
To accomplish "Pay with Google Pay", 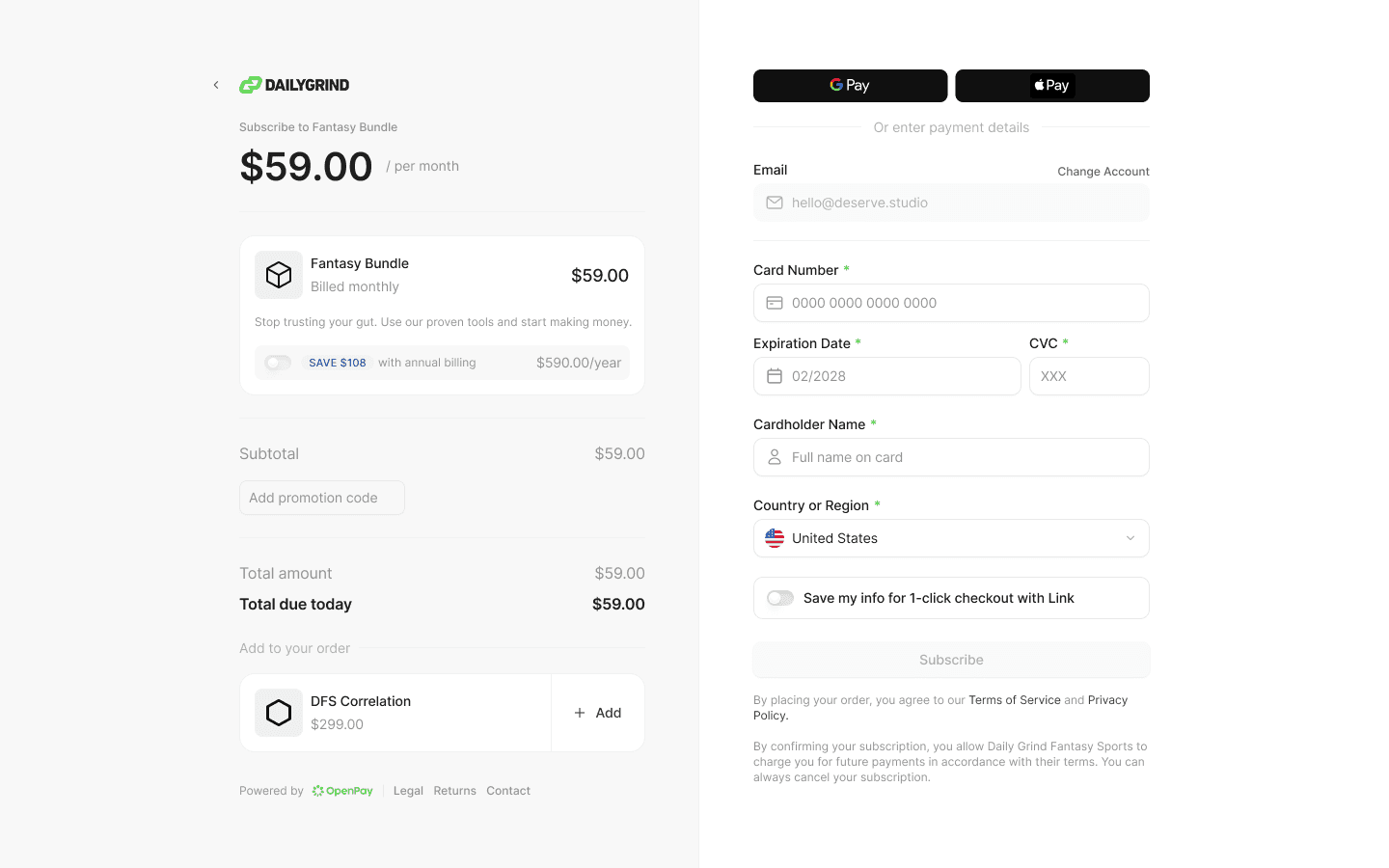I will (x=850, y=86).
